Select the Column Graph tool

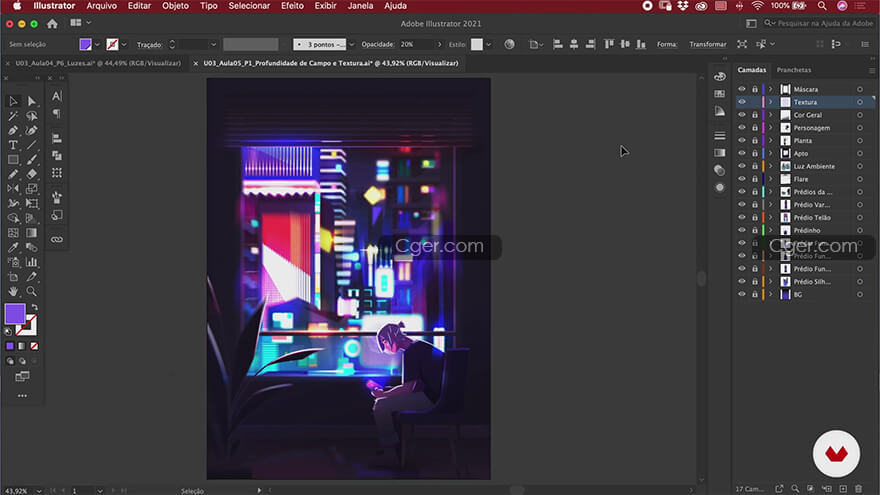point(31,262)
